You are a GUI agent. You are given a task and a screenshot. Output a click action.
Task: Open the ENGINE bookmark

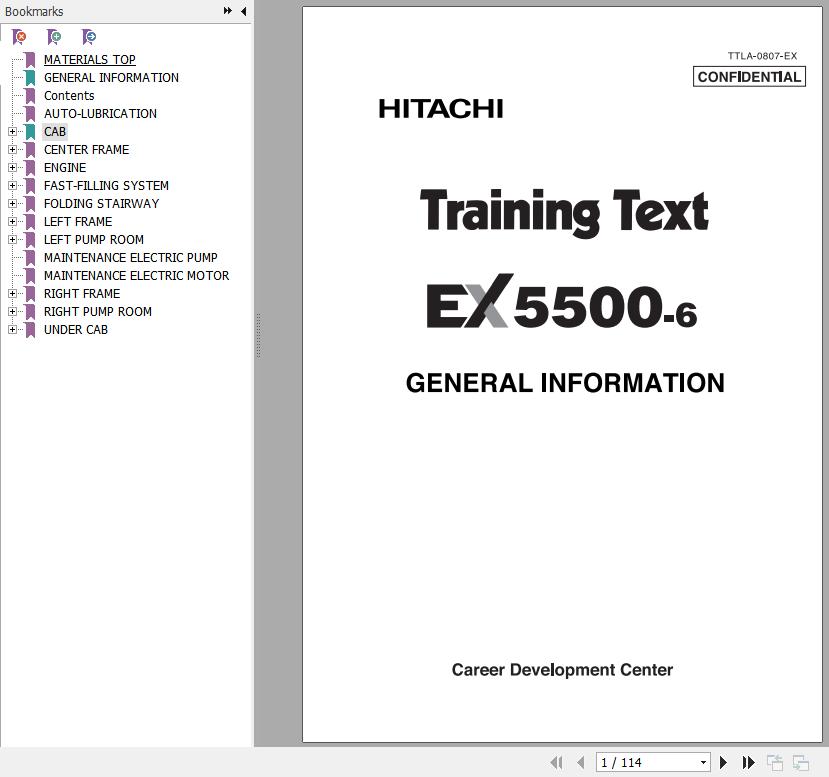[x=65, y=168]
